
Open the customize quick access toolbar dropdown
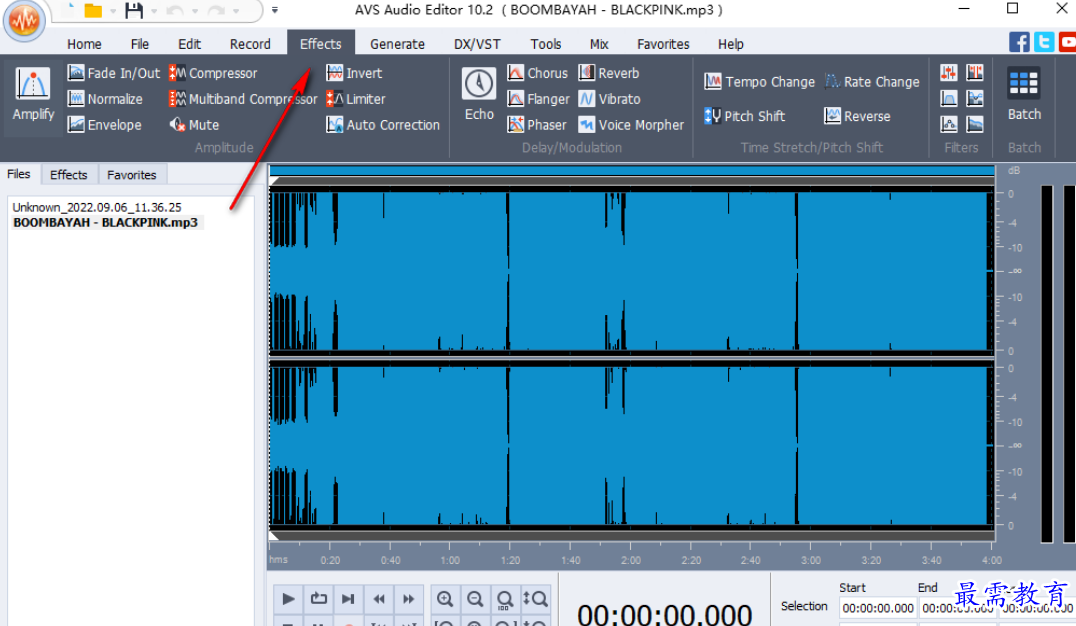point(274,10)
